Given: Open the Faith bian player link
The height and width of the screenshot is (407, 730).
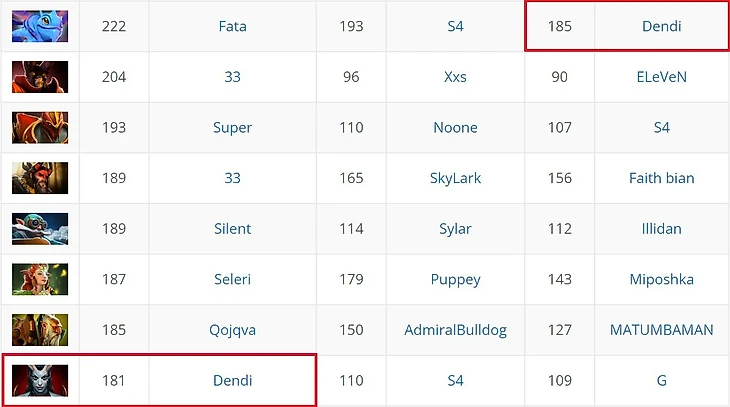Looking at the screenshot, I should point(662,178).
